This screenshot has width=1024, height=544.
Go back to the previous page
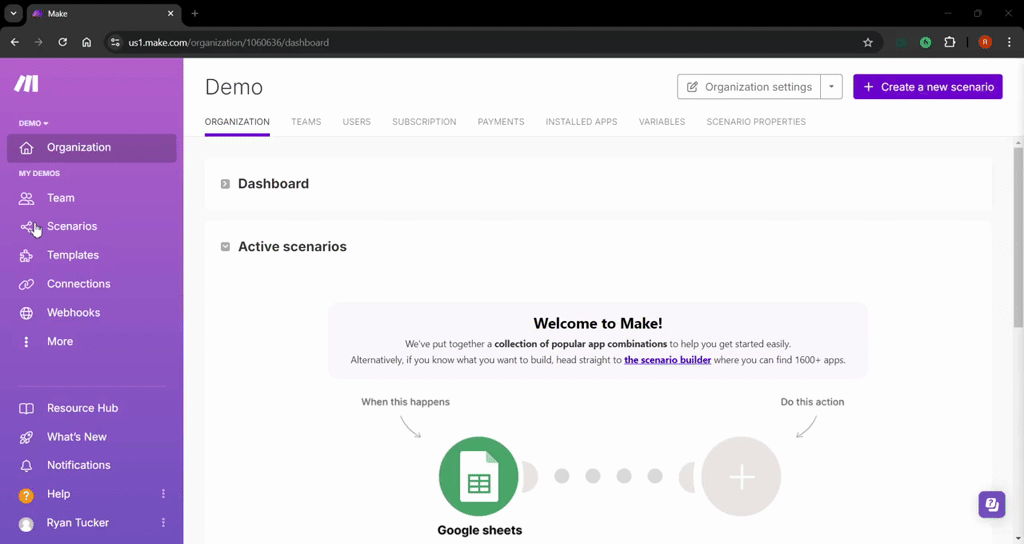pyautogui.click(x=15, y=42)
